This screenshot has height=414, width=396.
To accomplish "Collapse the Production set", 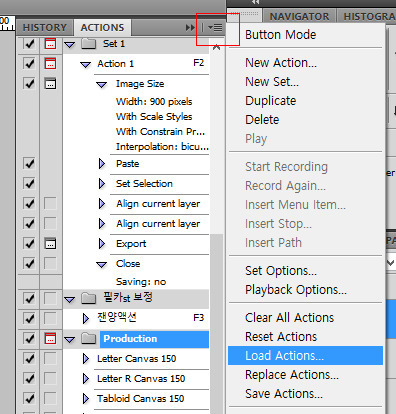I will point(70,340).
